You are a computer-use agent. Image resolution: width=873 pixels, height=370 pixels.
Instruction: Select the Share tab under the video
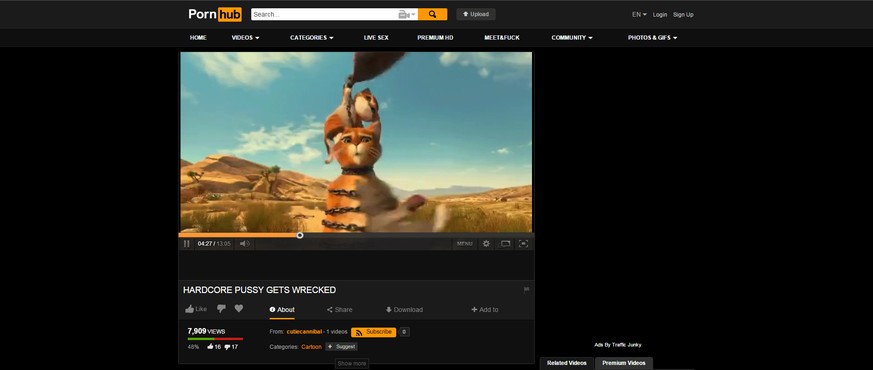(x=340, y=310)
